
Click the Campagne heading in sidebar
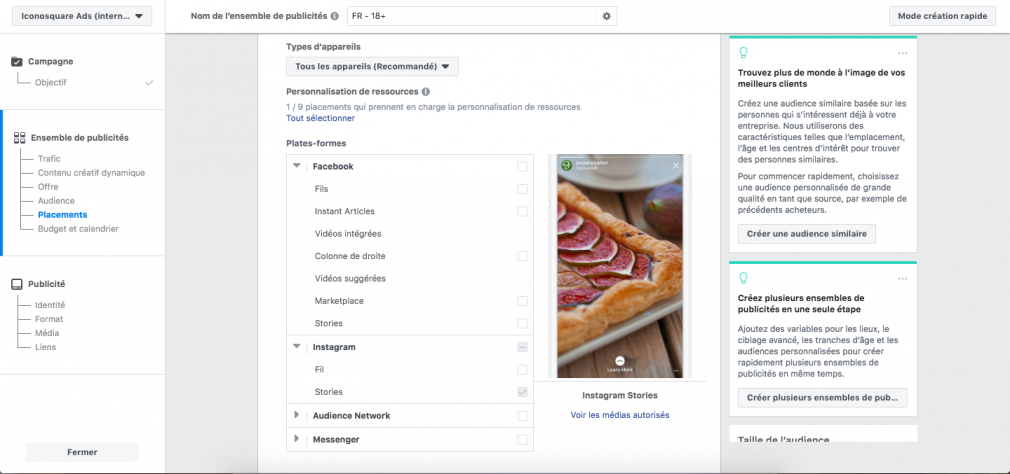(x=50, y=62)
